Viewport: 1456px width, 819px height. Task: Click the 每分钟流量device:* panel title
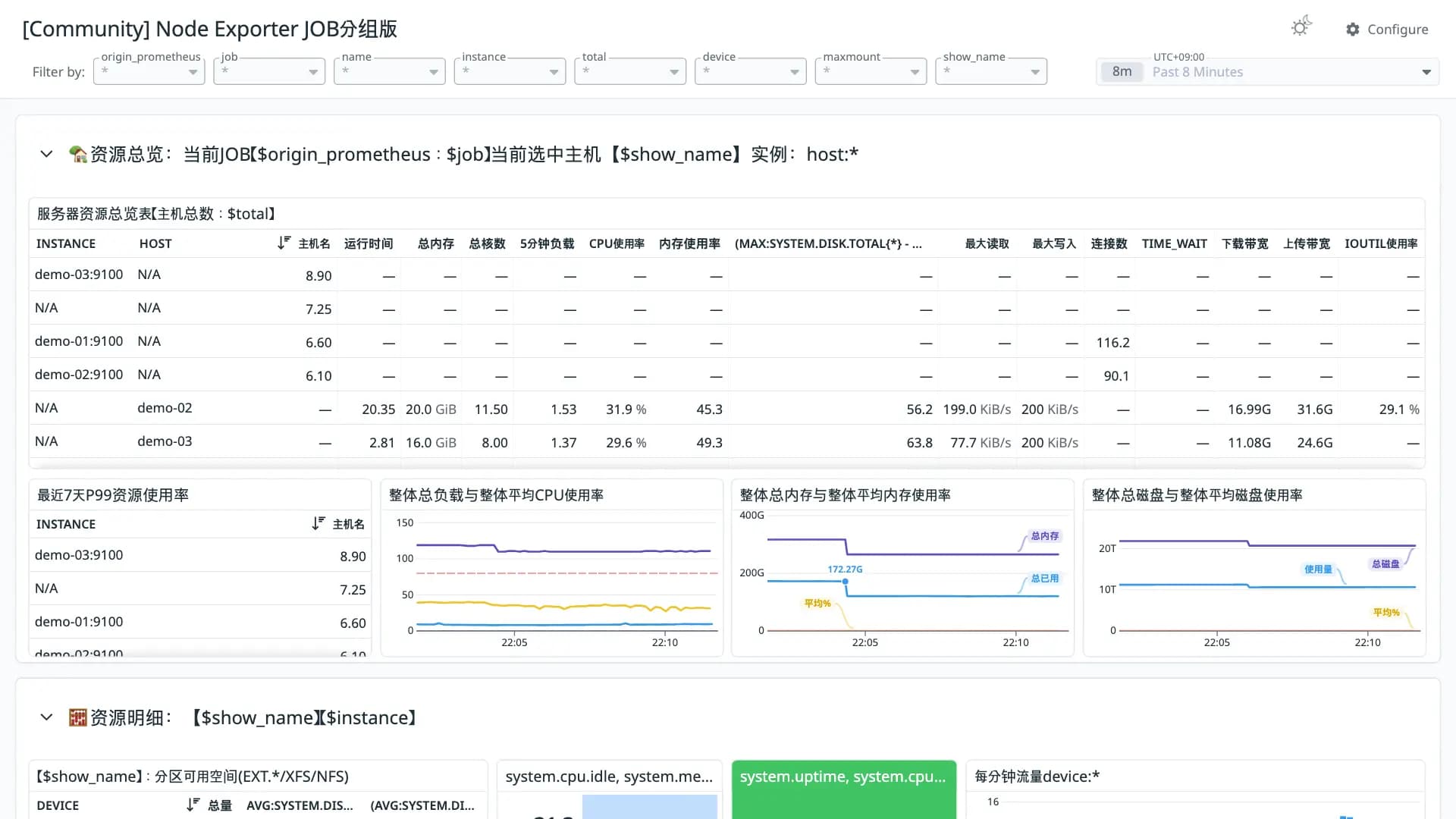pyautogui.click(x=1037, y=777)
